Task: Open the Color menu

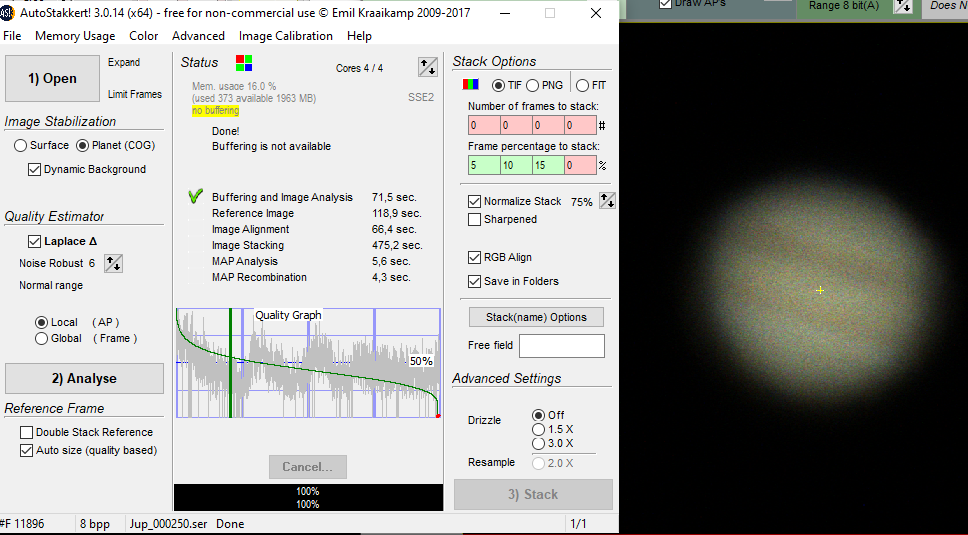Action: [143, 36]
